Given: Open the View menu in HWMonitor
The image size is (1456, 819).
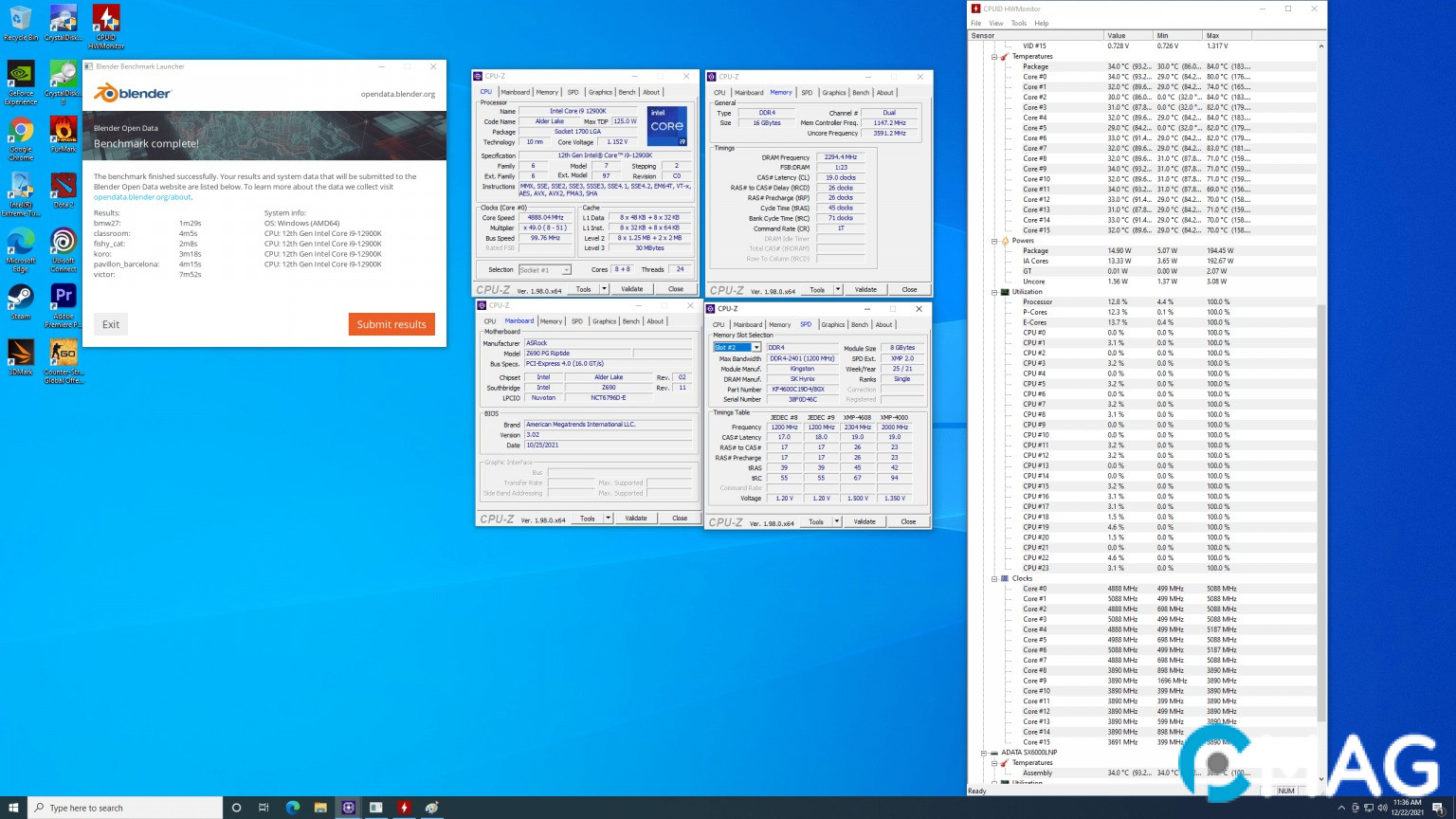Looking at the screenshot, I should point(996,23).
